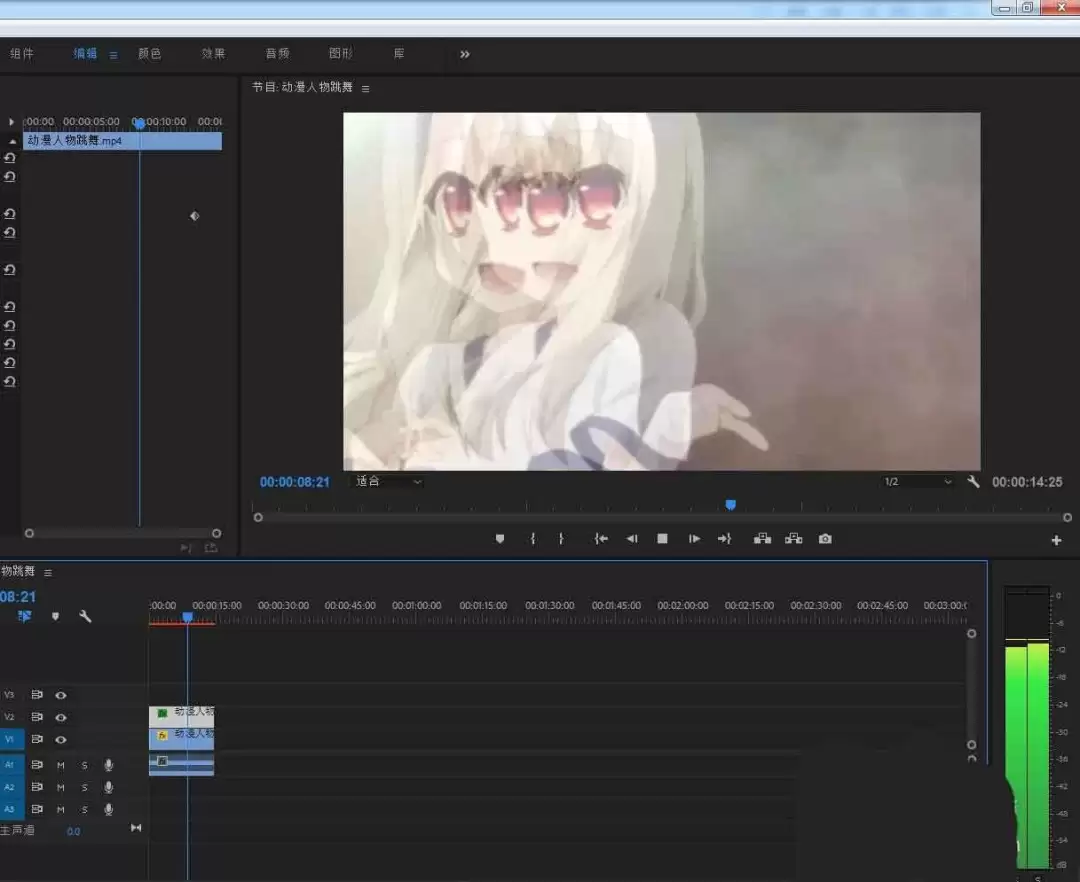This screenshot has height=882, width=1080.
Task: Click the program monitor playhead marker
Action: pos(731,505)
